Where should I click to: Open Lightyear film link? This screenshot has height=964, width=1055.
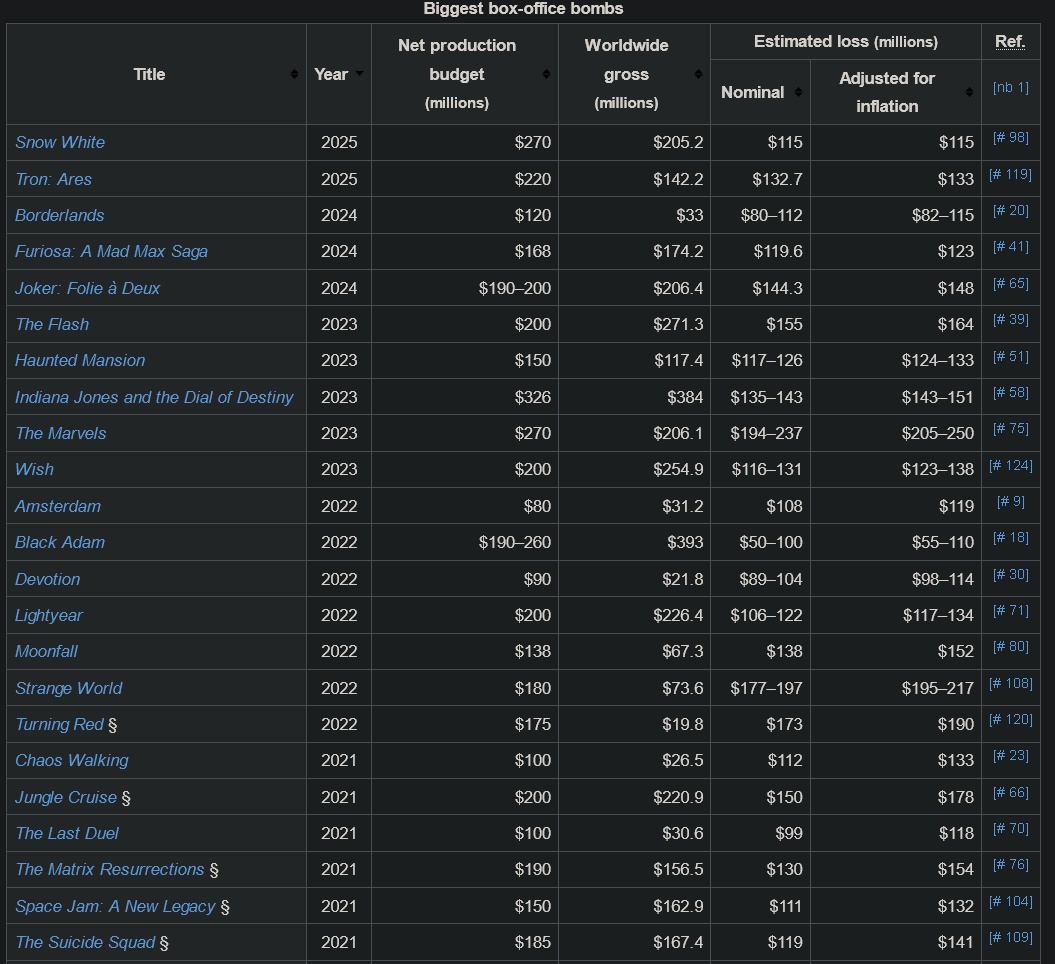click(48, 616)
